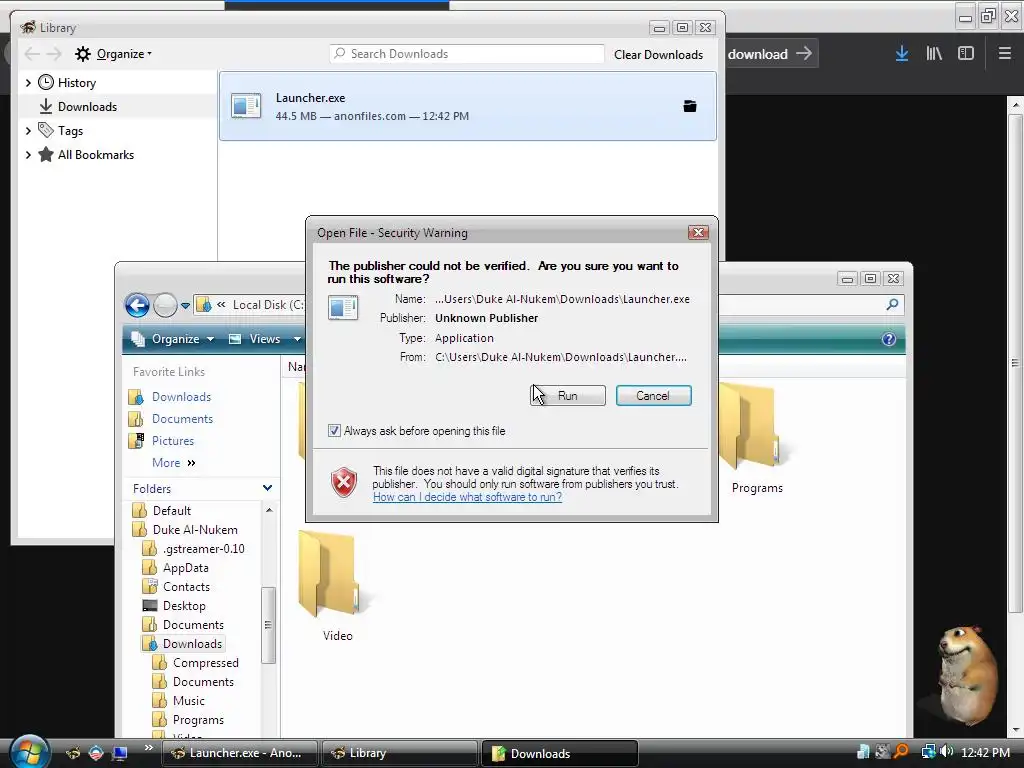Select History entry in Library sidebar
1024x768 pixels.
tap(76, 83)
